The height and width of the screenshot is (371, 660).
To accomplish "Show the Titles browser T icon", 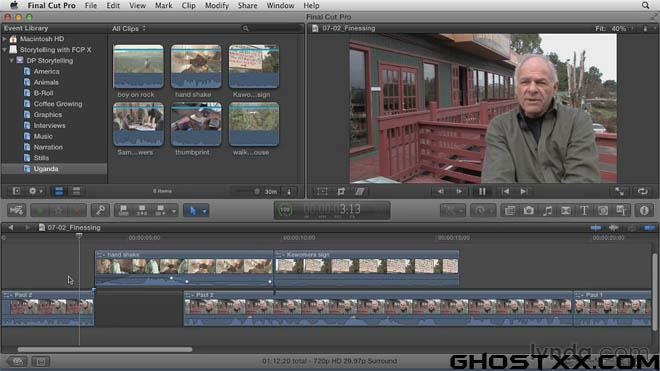I will point(584,210).
